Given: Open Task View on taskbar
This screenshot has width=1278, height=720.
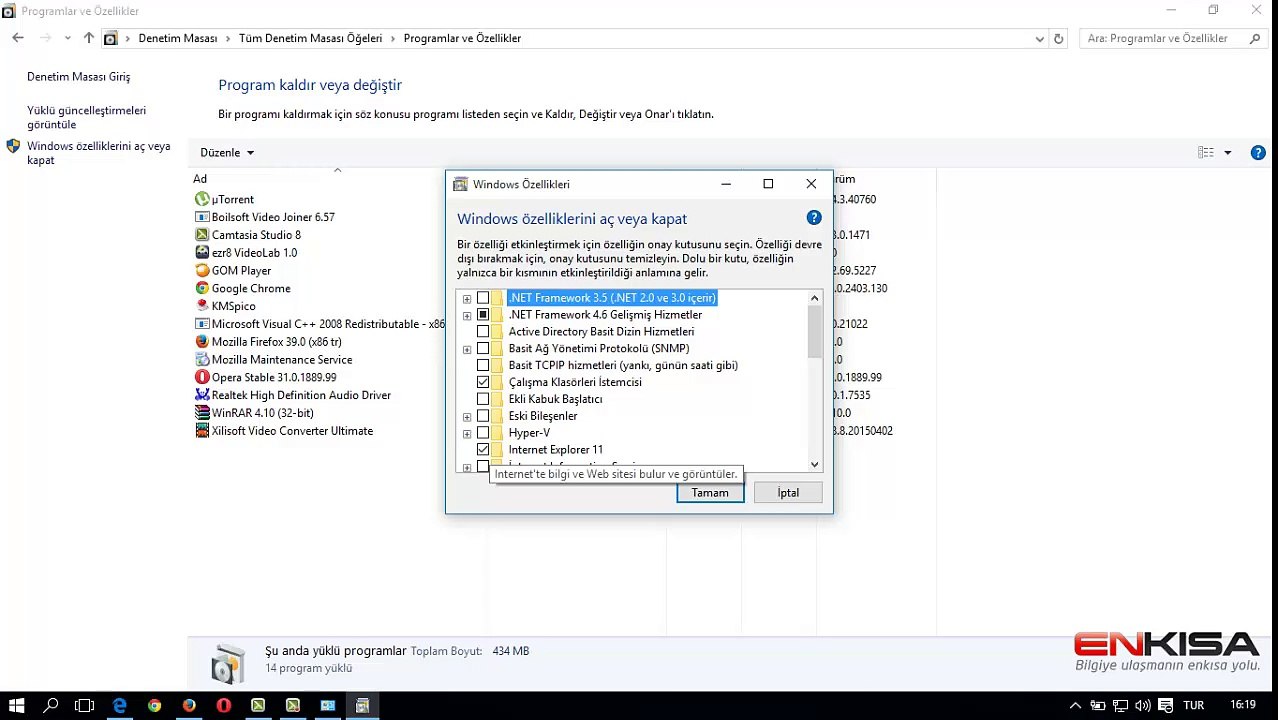Looking at the screenshot, I should pyautogui.click(x=85, y=705).
